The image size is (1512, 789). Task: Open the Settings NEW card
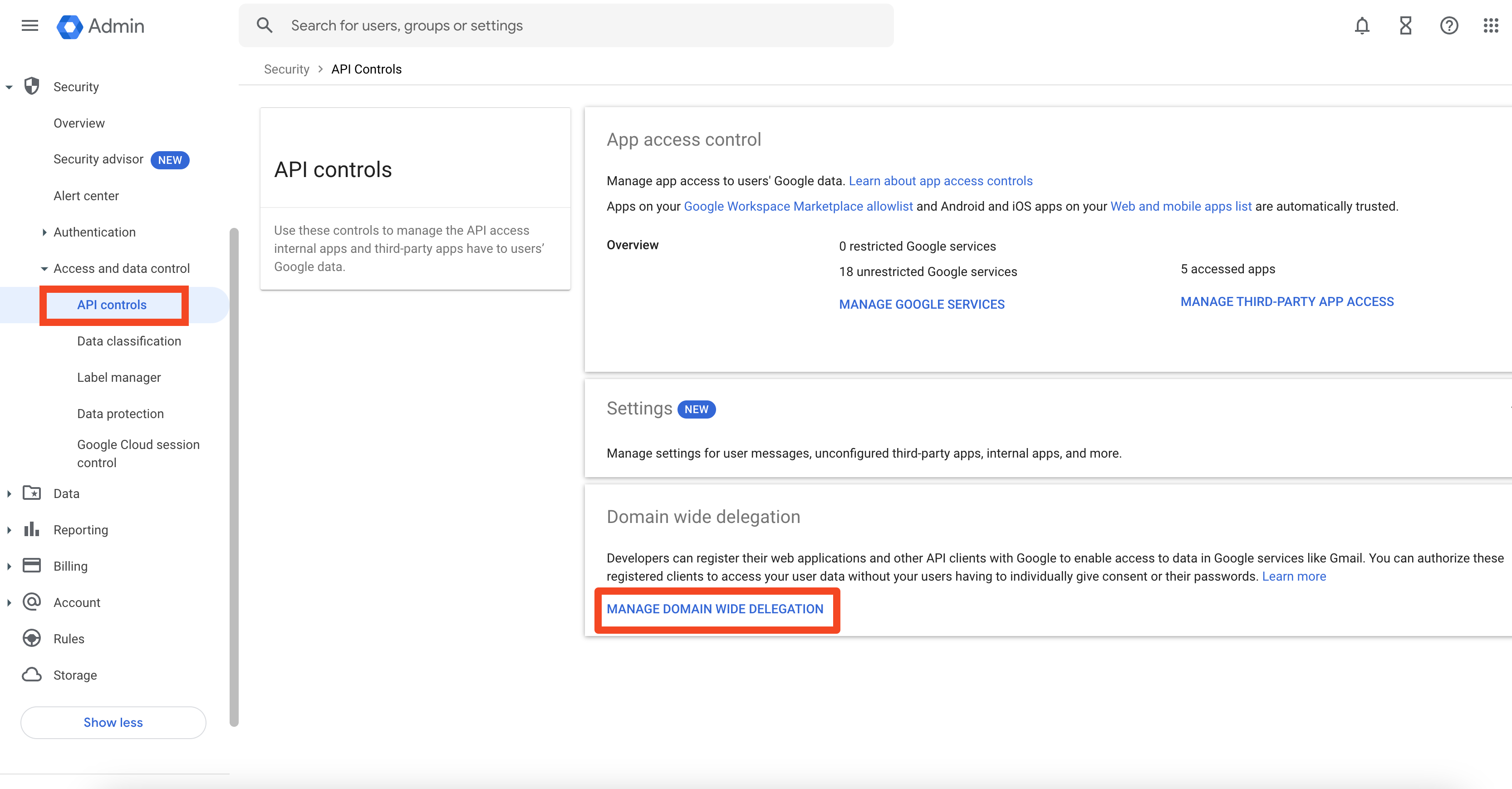pos(1048,428)
